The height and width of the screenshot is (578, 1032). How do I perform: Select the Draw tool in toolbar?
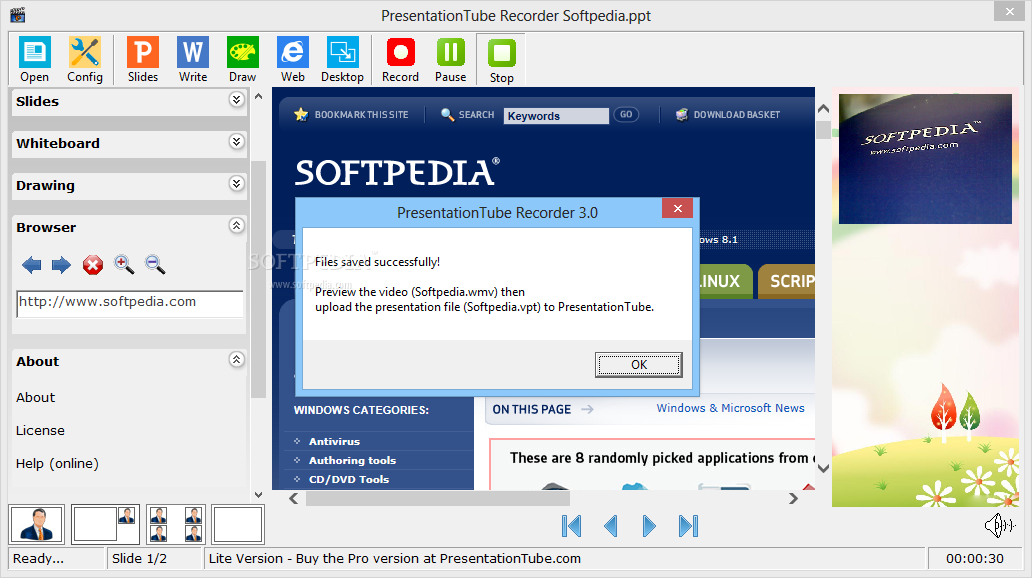[243, 60]
